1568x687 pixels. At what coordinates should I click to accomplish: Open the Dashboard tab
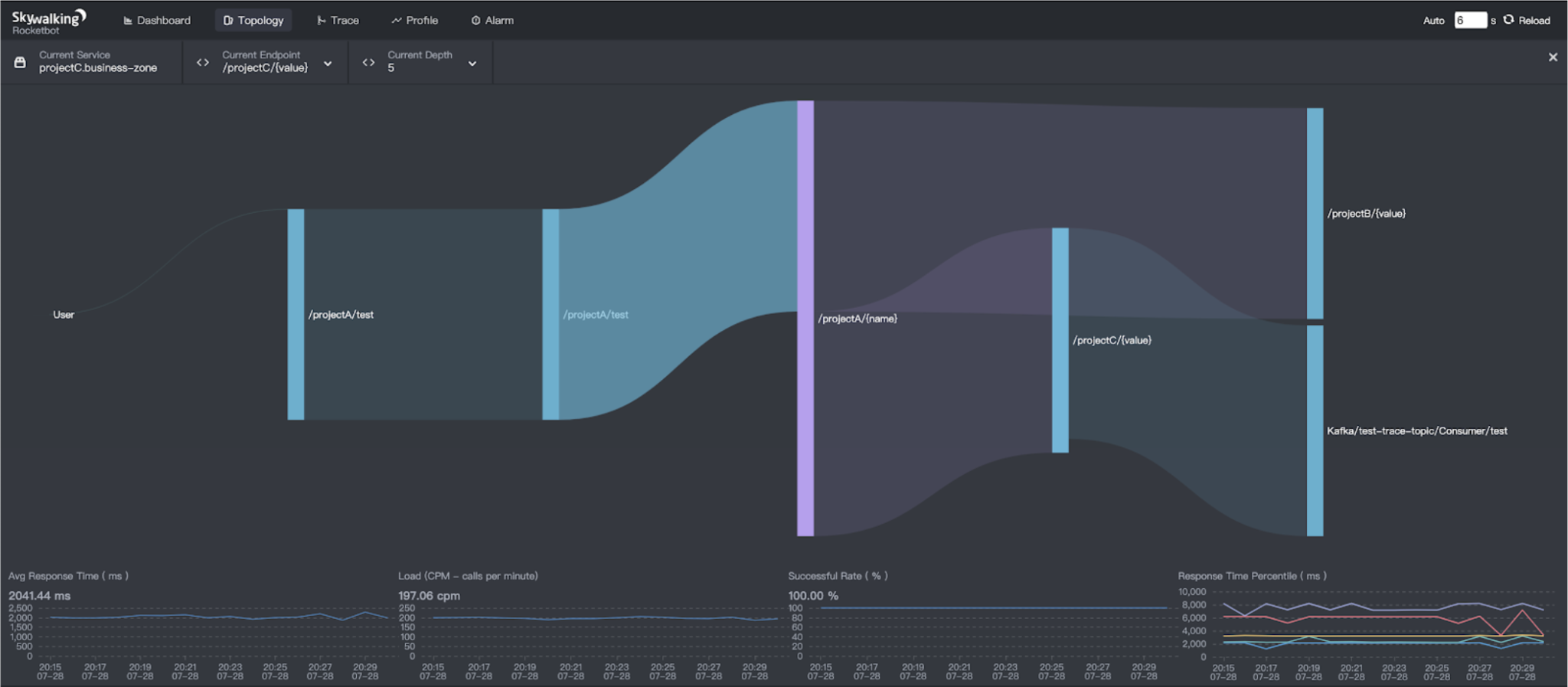pyautogui.click(x=157, y=21)
